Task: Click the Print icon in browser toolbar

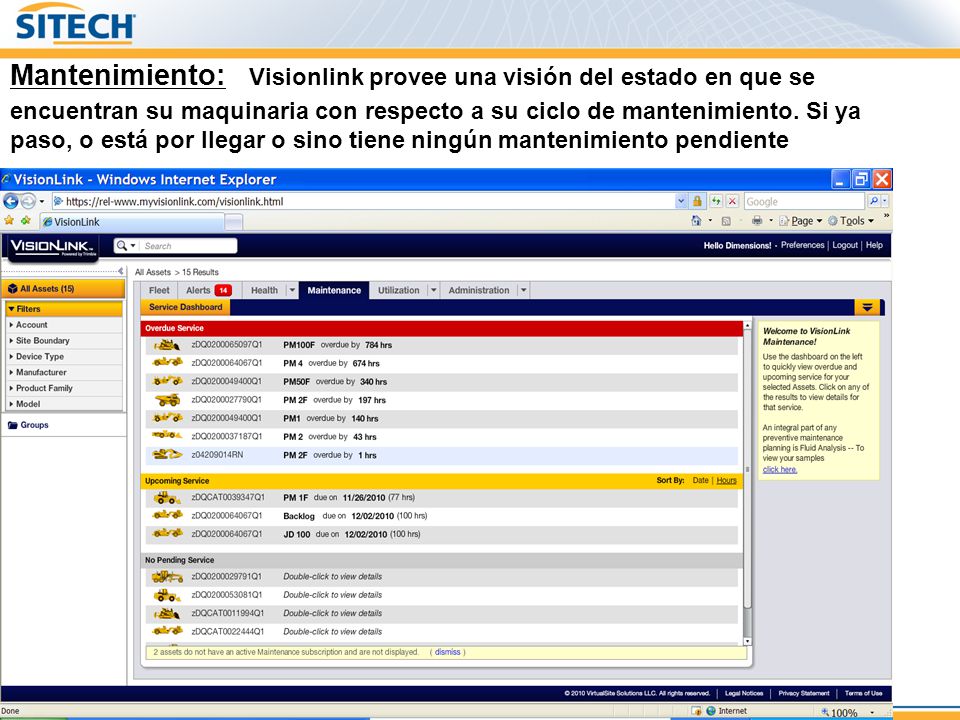Action: pyautogui.click(x=757, y=220)
